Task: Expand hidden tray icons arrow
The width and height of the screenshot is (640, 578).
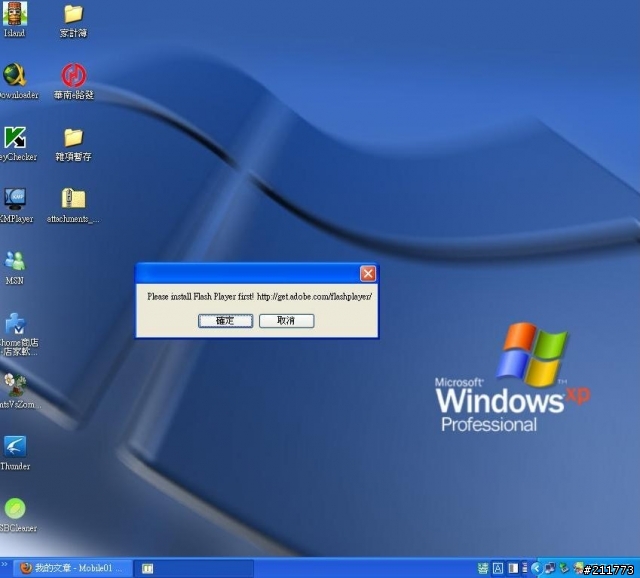Action: [536, 568]
